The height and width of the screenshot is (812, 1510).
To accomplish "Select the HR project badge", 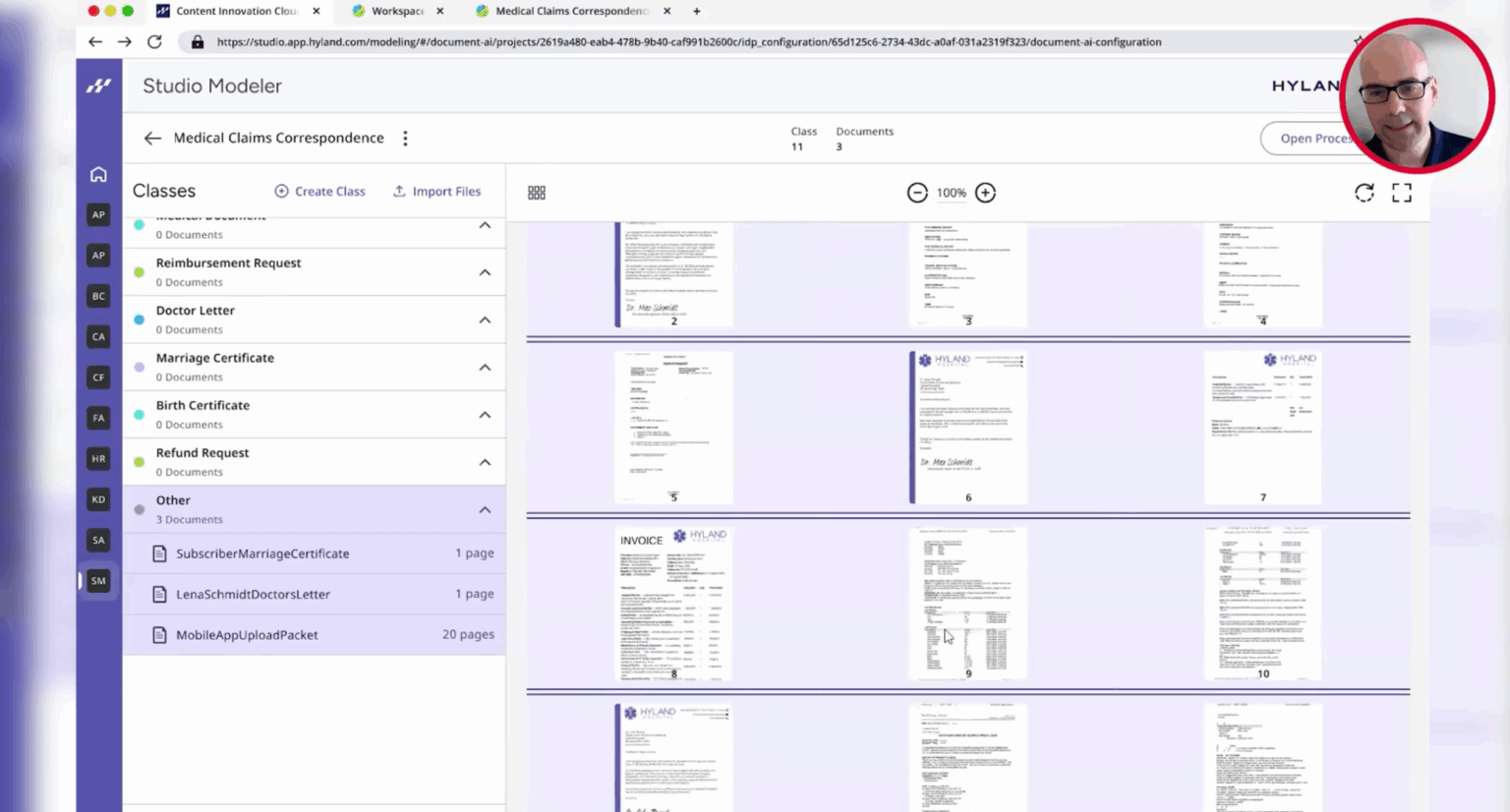I will click(x=98, y=459).
